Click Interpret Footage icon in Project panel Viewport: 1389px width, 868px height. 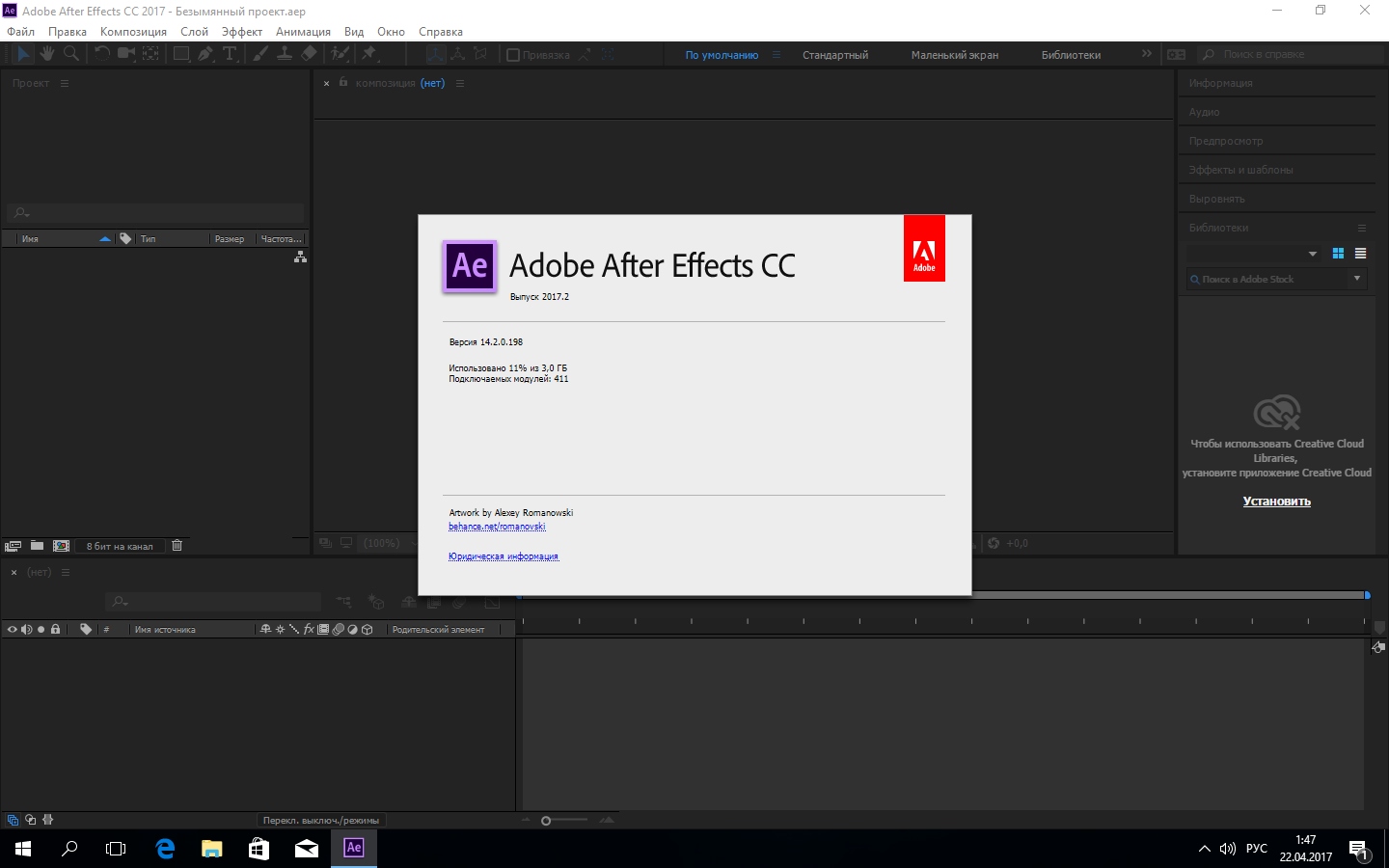pos(13,546)
